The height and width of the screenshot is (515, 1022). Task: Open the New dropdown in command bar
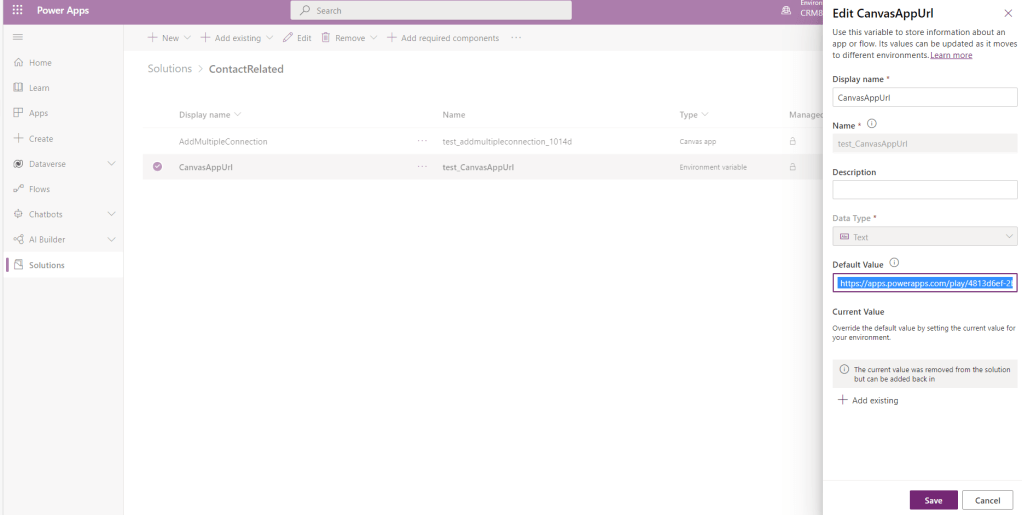point(169,38)
